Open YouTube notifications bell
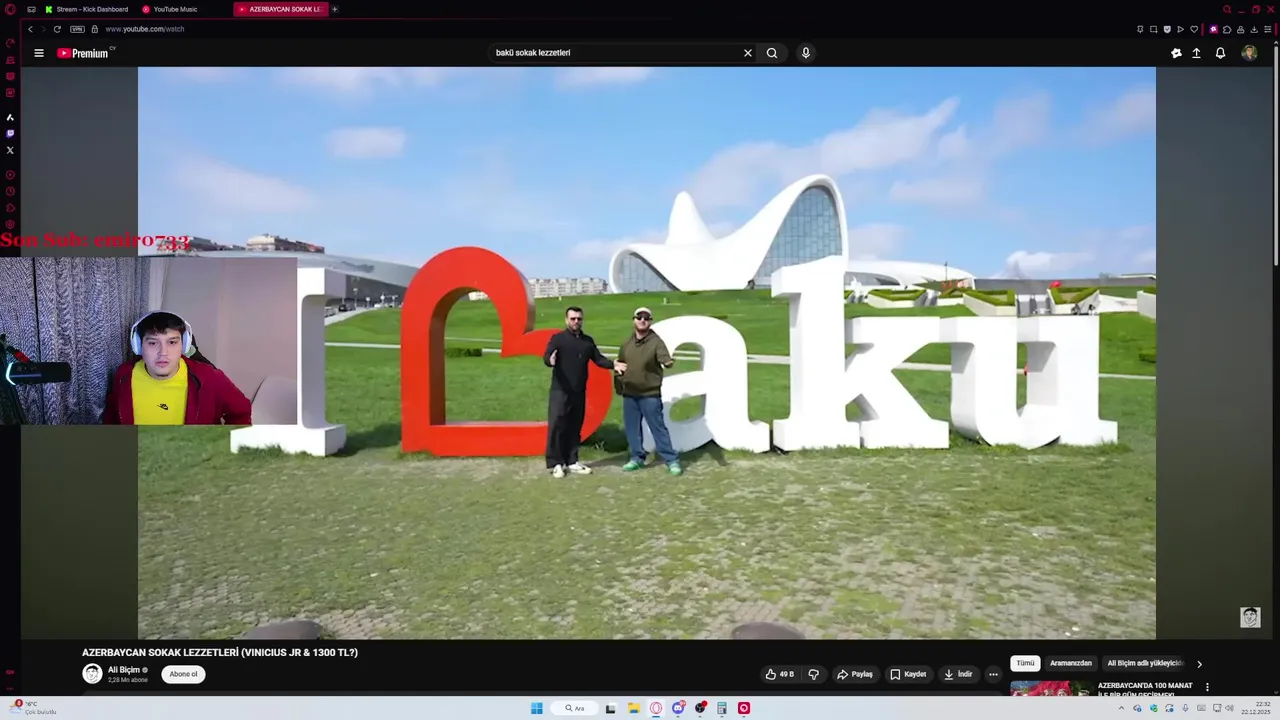Viewport: 1280px width, 720px height. 1220,53
